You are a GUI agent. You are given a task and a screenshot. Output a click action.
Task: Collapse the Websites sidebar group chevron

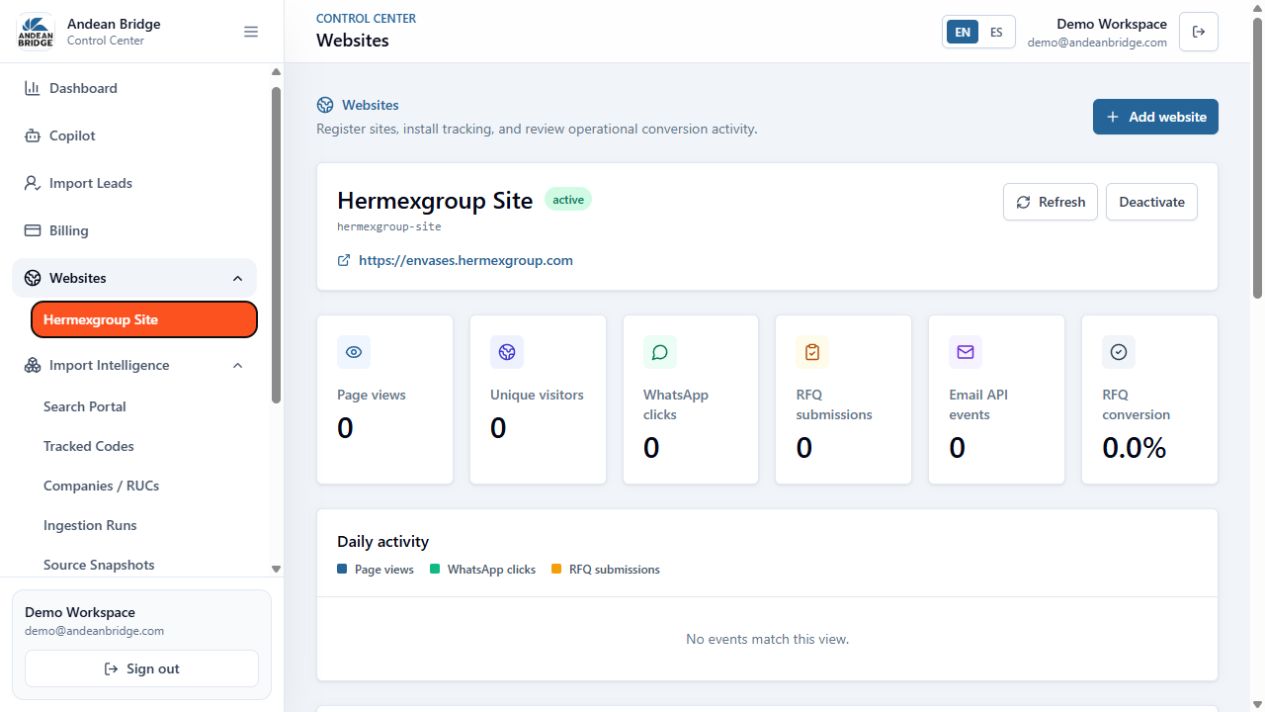[x=237, y=278]
